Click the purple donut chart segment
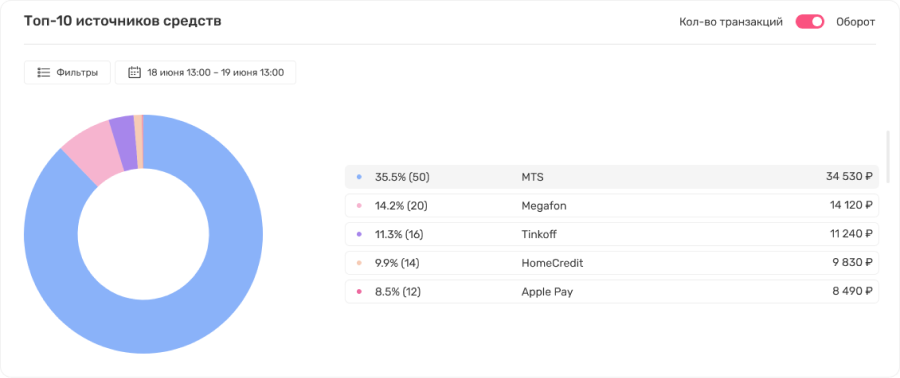The width and height of the screenshot is (900, 378). [x=125, y=142]
